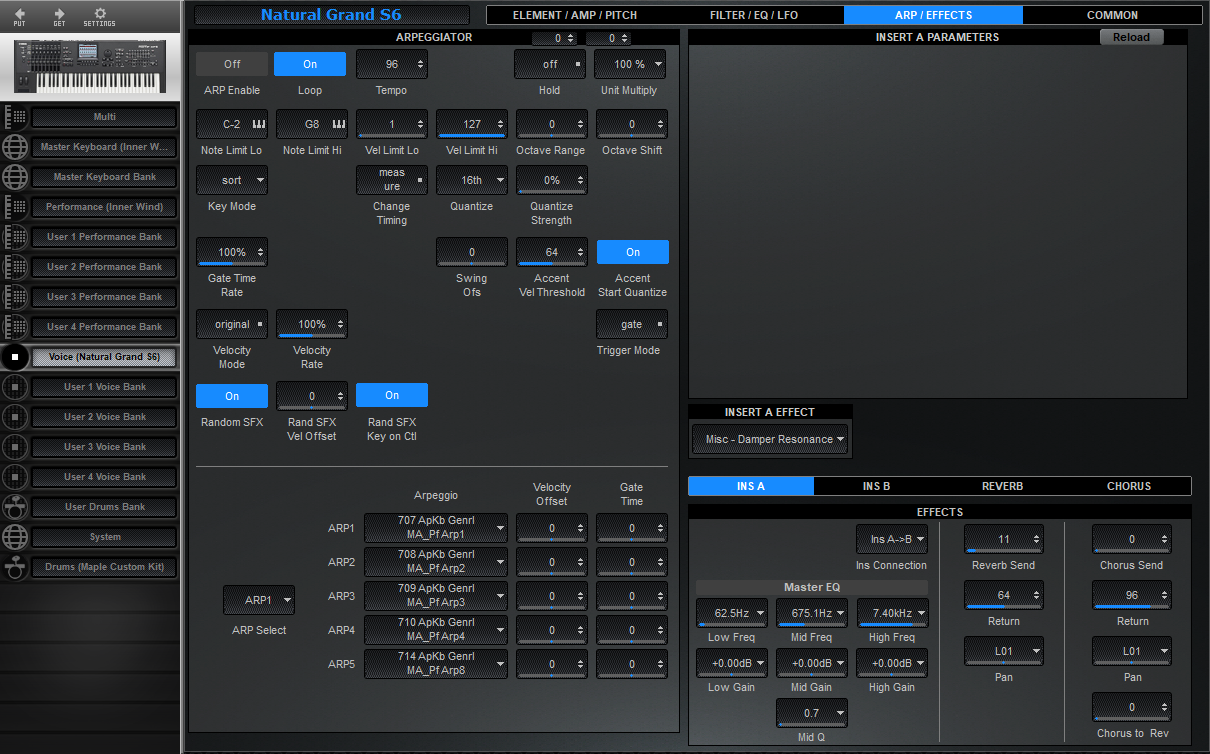Open the Key Mode sort dropdown
This screenshot has height=754, width=1210.
tap(231, 180)
